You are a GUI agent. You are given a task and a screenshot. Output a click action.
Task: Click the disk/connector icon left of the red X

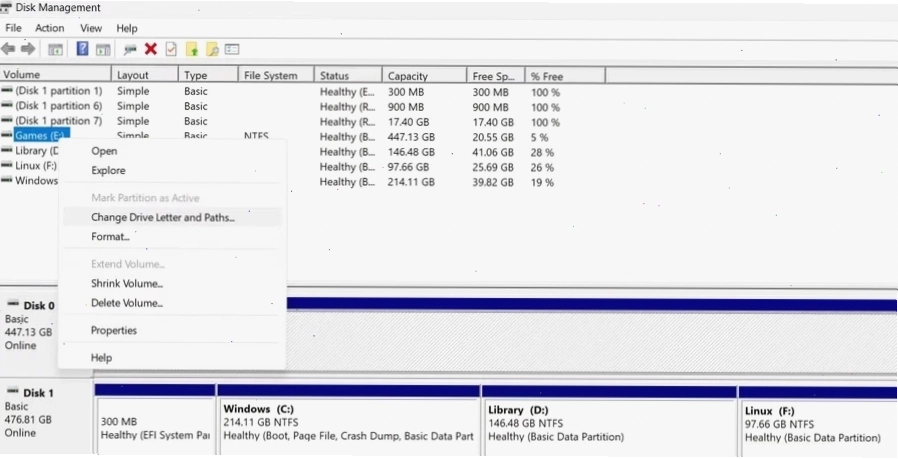[130, 50]
